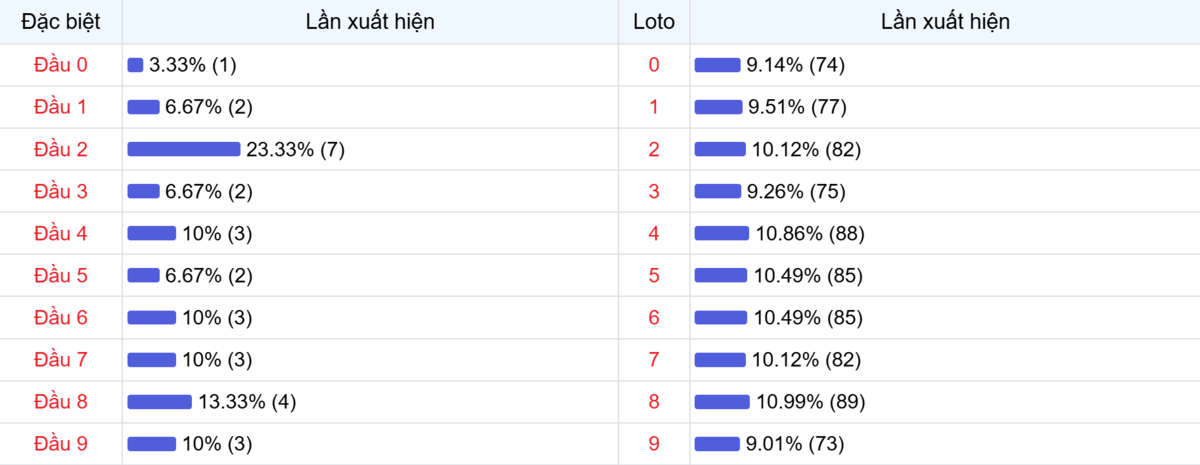Select the "9.01% (73)" value text

[x=796, y=443]
